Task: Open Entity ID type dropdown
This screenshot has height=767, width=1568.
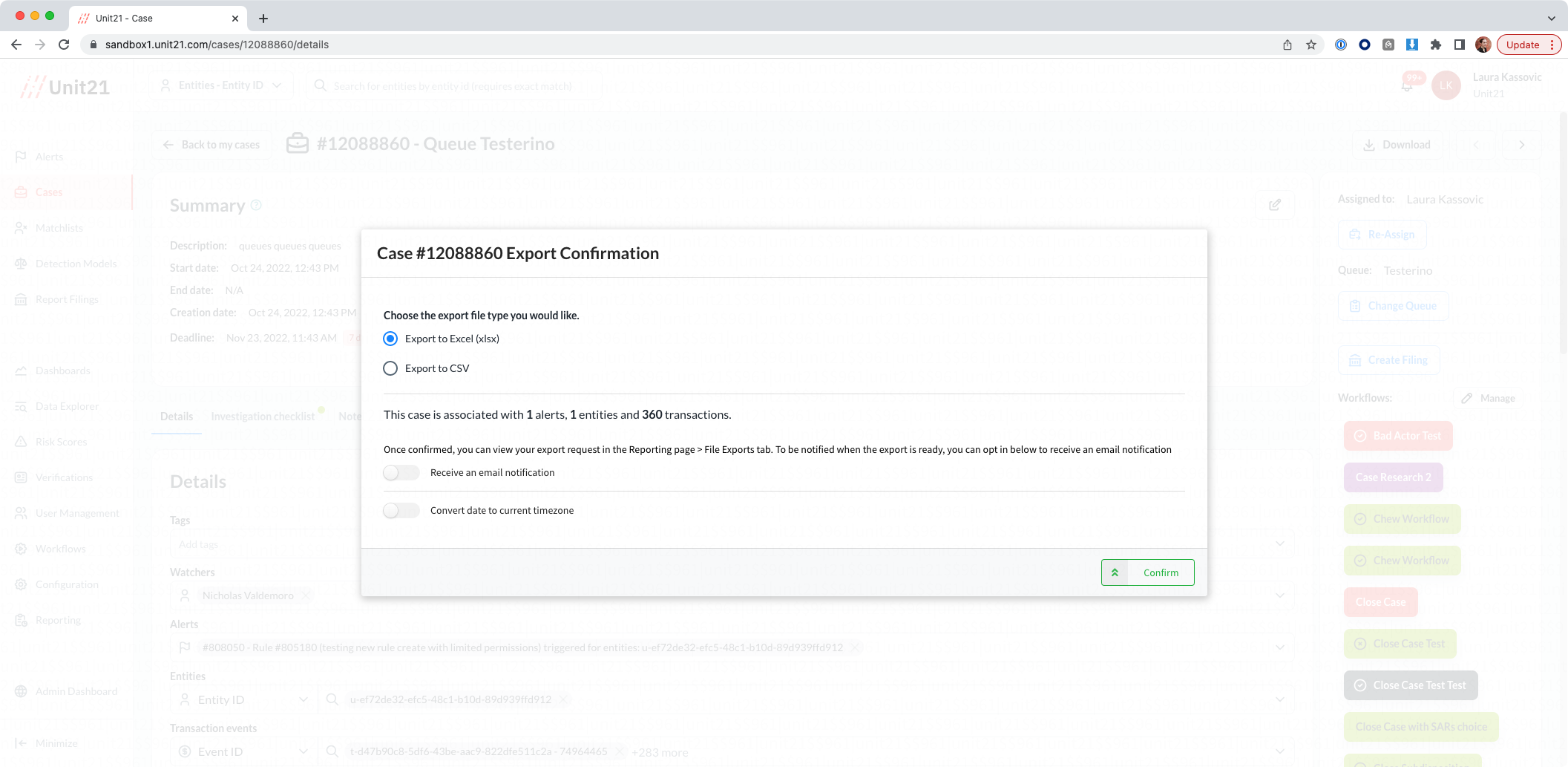Action: pos(243,699)
